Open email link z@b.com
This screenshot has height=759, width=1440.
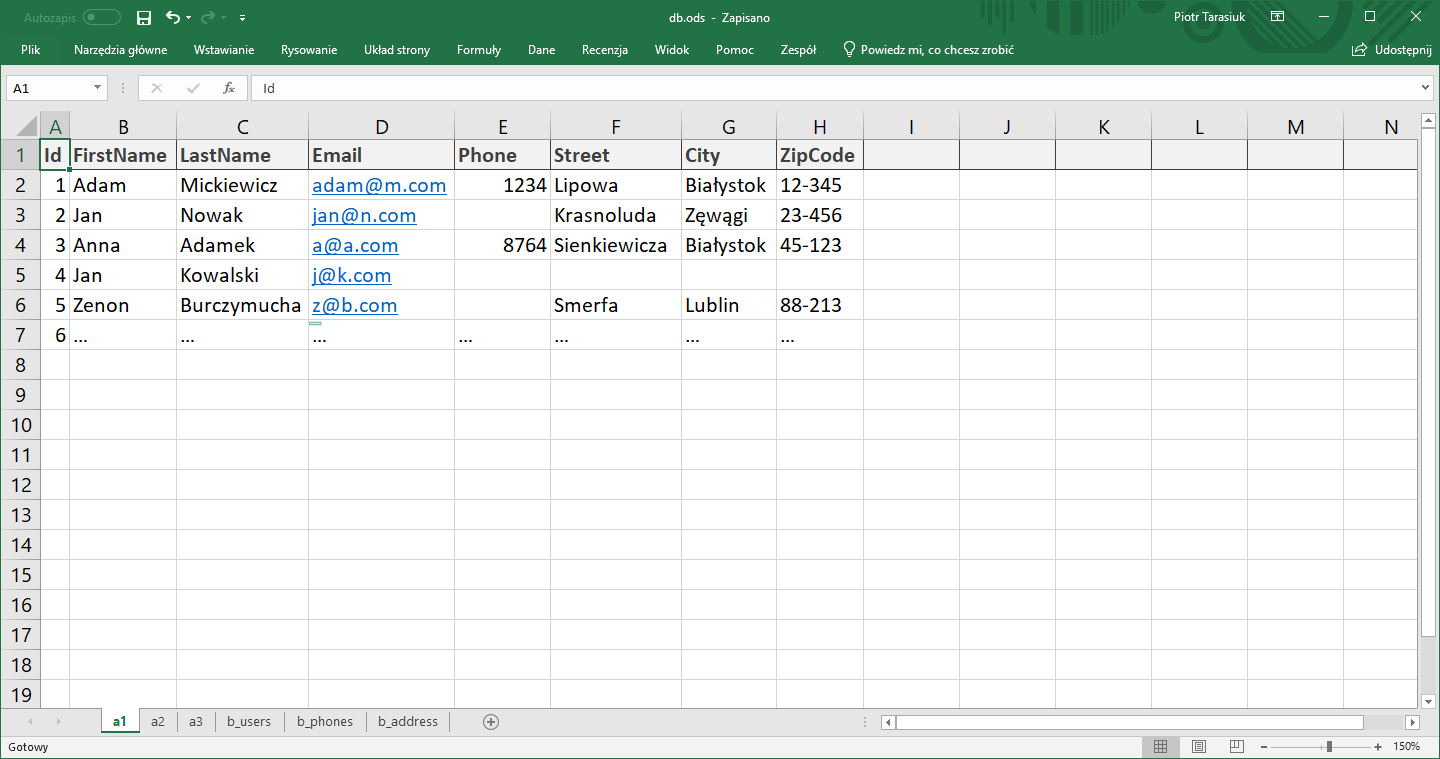354,305
